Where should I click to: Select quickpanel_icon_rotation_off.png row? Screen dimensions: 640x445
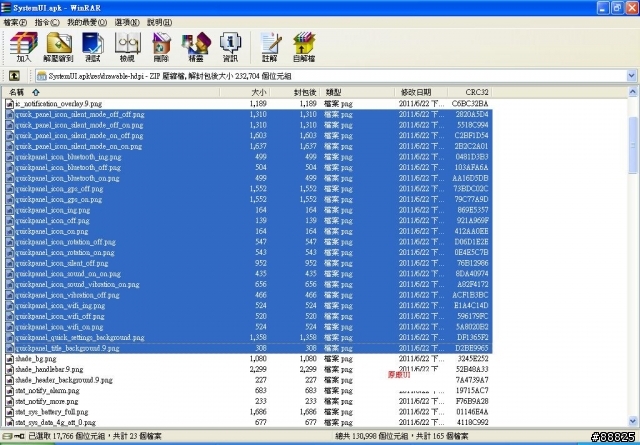pos(249,242)
